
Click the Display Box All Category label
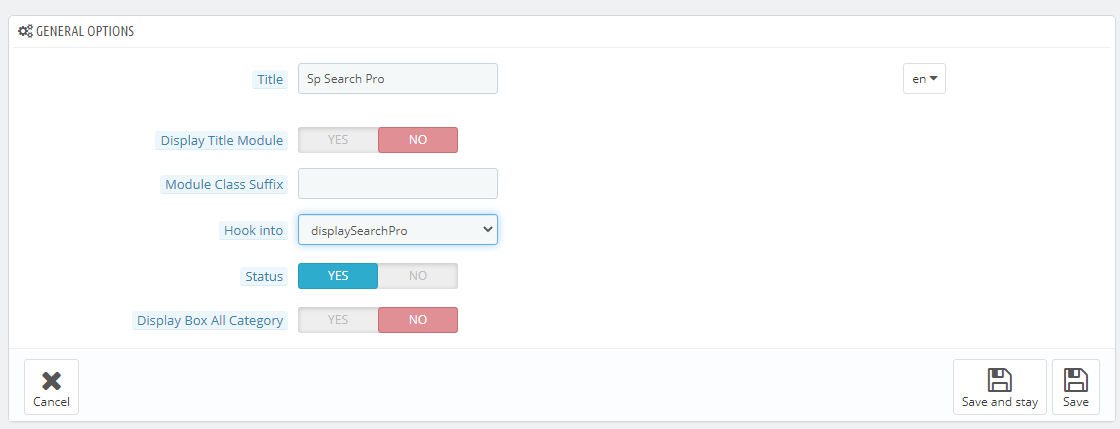[210, 321]
